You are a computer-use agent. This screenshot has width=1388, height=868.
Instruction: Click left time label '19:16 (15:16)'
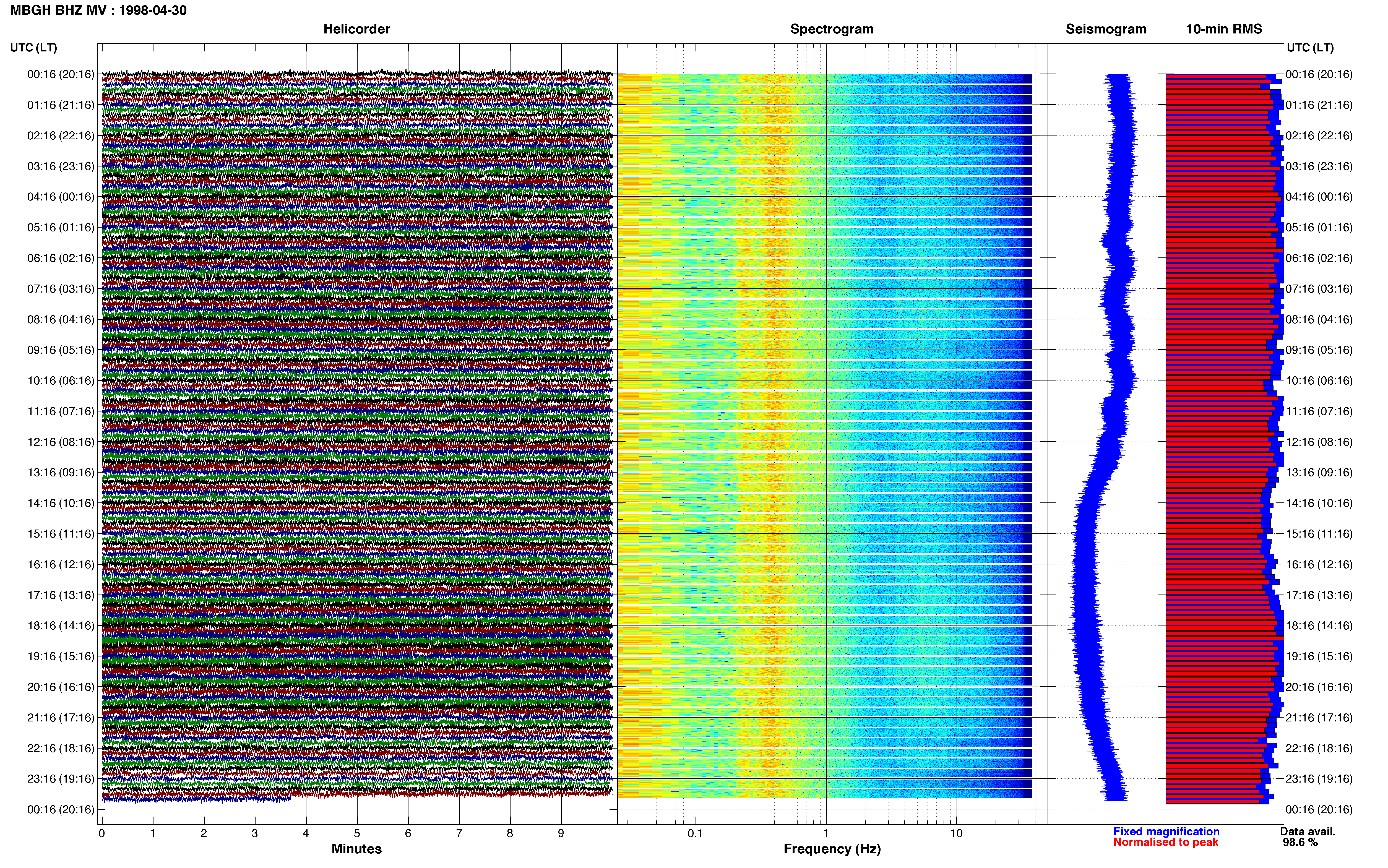61,656
